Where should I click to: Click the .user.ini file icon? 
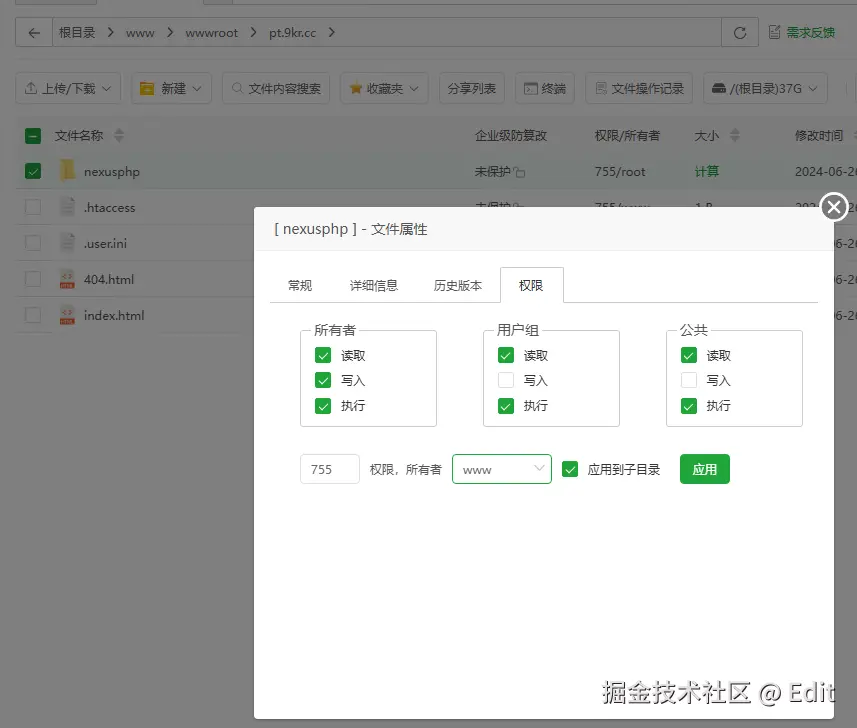[67, 243]
